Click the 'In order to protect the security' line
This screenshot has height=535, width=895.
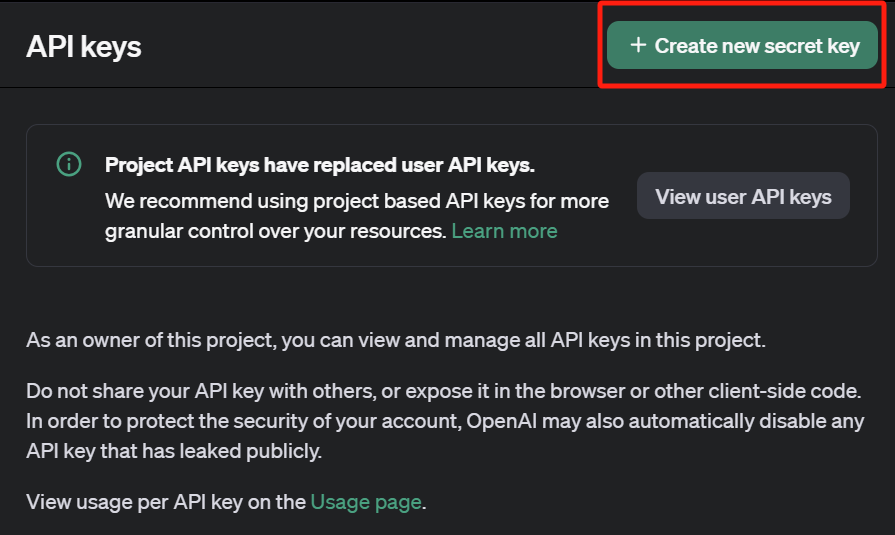[240, 421]
